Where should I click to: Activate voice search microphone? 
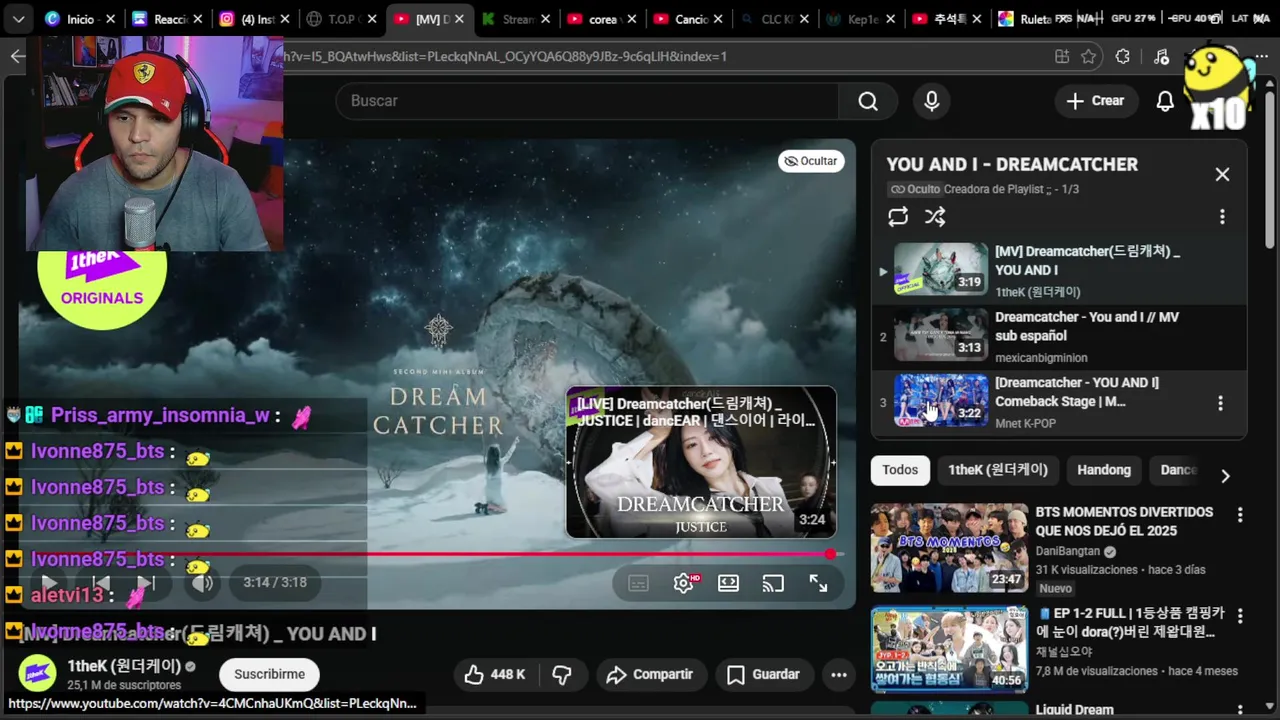point(931,101)
